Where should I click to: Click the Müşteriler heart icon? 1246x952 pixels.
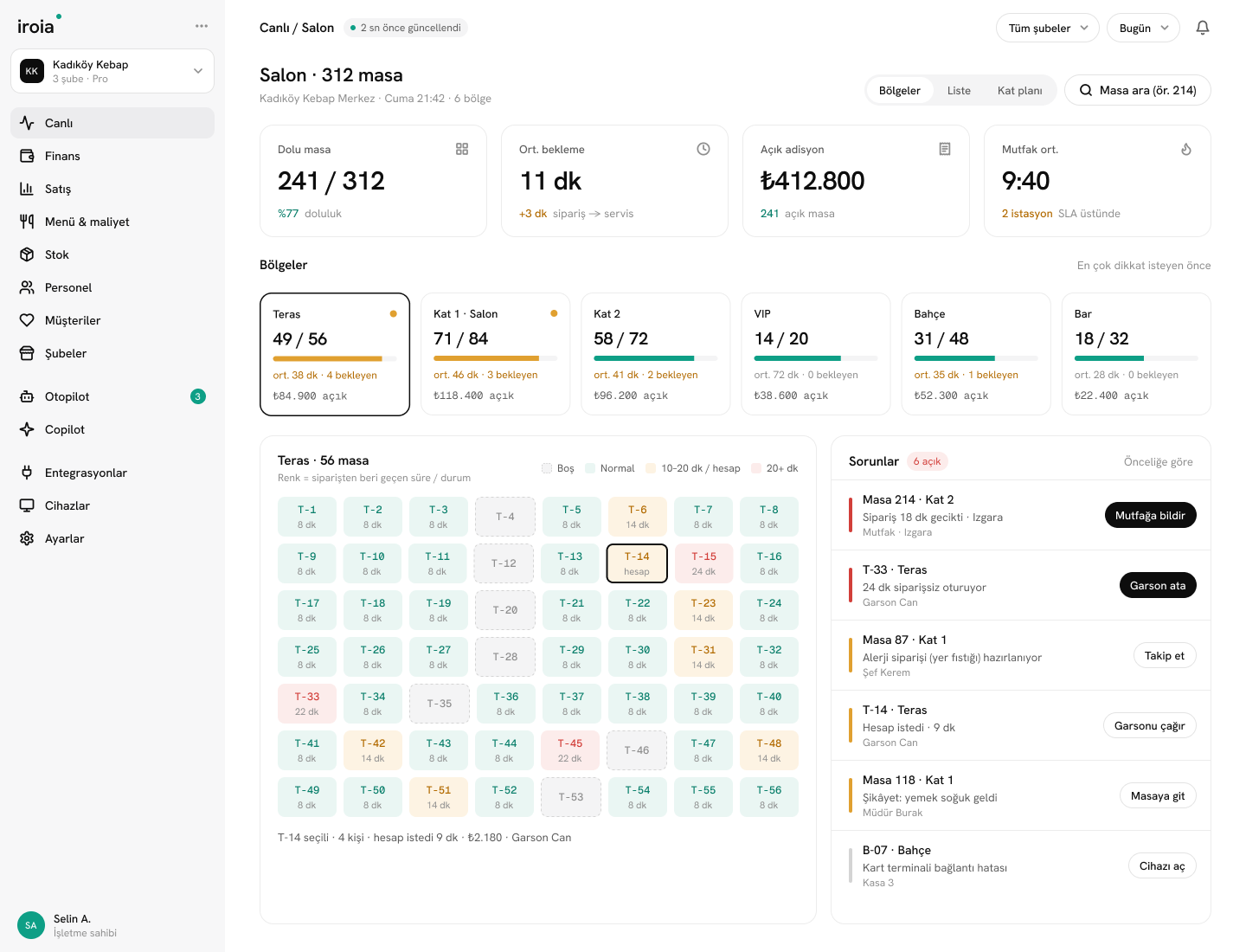pyautogui.click(x=27, y=320)
